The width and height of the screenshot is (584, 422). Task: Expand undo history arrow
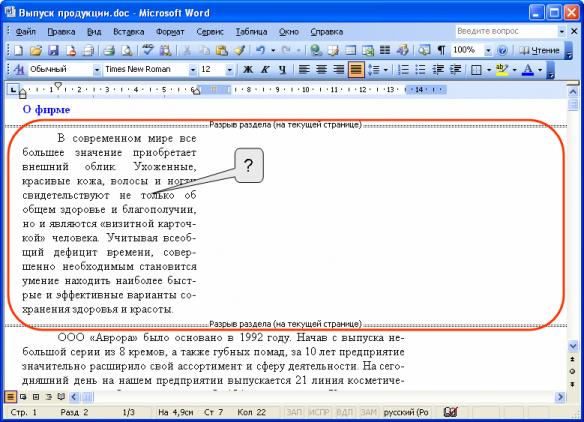(273, 50)
